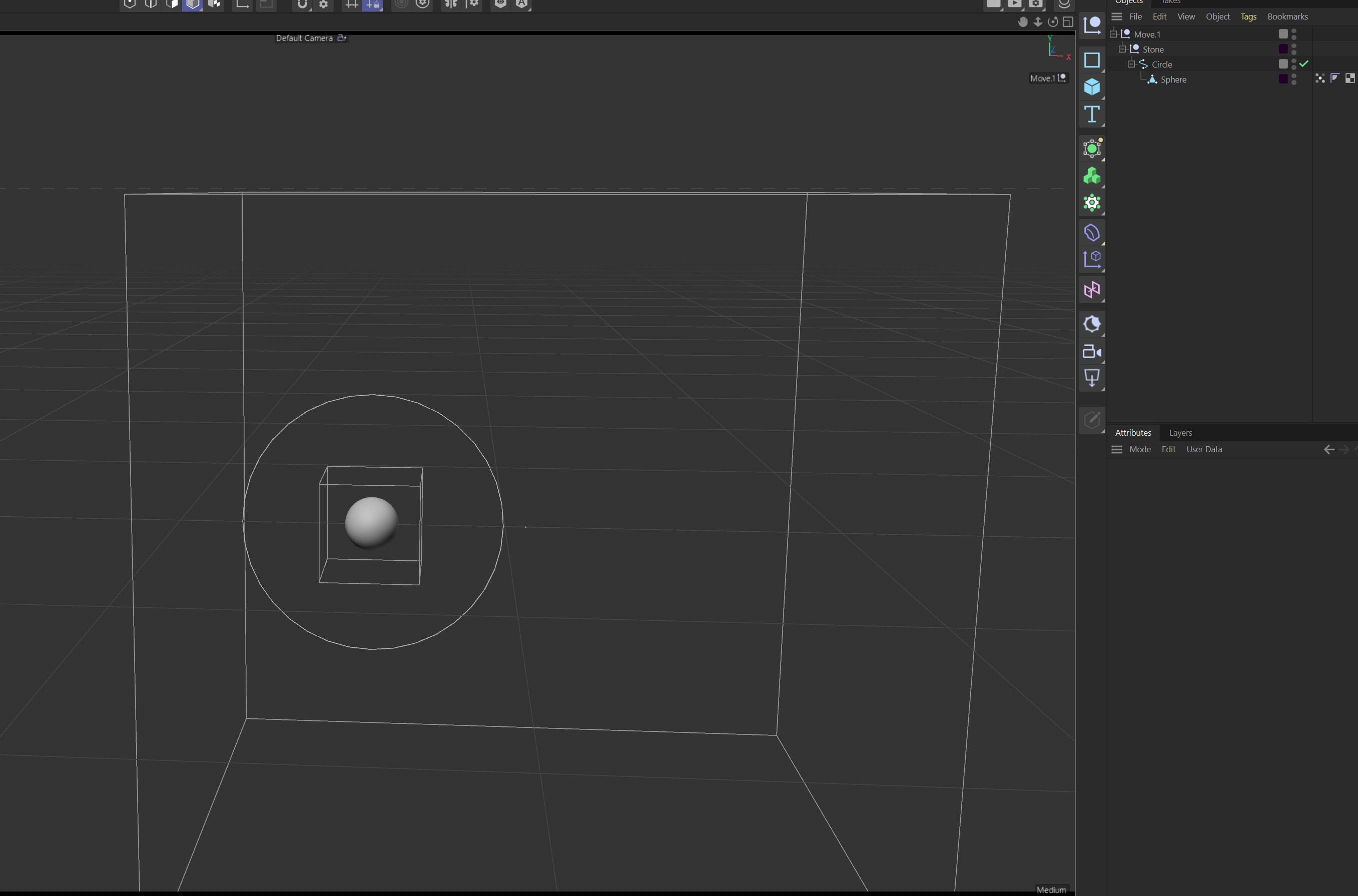
Task: Open Render Settings gear icon
Action: 1036,4
